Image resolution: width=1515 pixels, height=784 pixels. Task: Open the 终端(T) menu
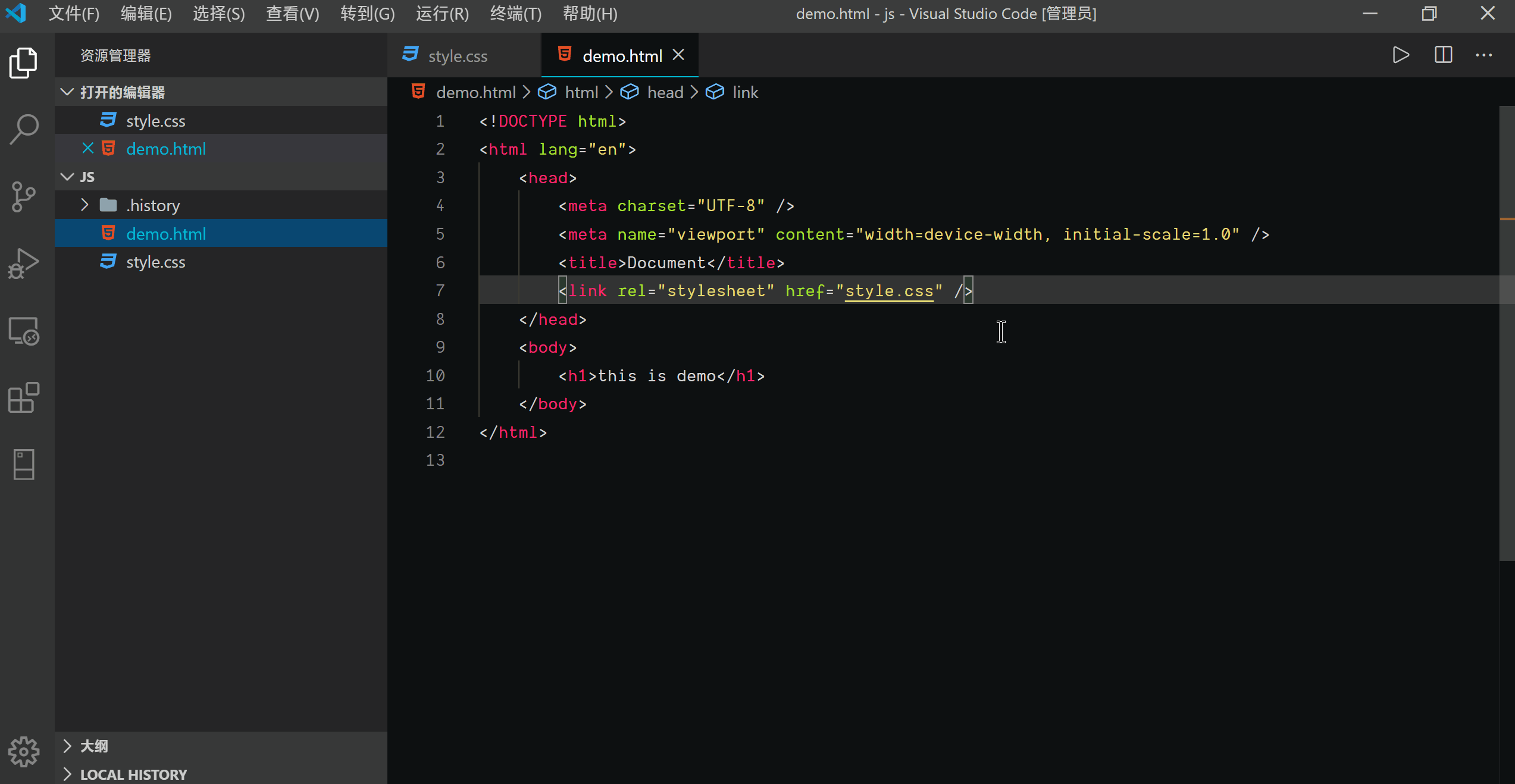515,13
